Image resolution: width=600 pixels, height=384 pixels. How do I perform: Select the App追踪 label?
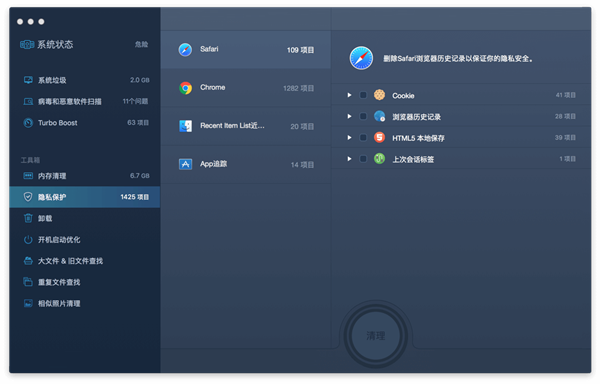(x=214, y=164)
